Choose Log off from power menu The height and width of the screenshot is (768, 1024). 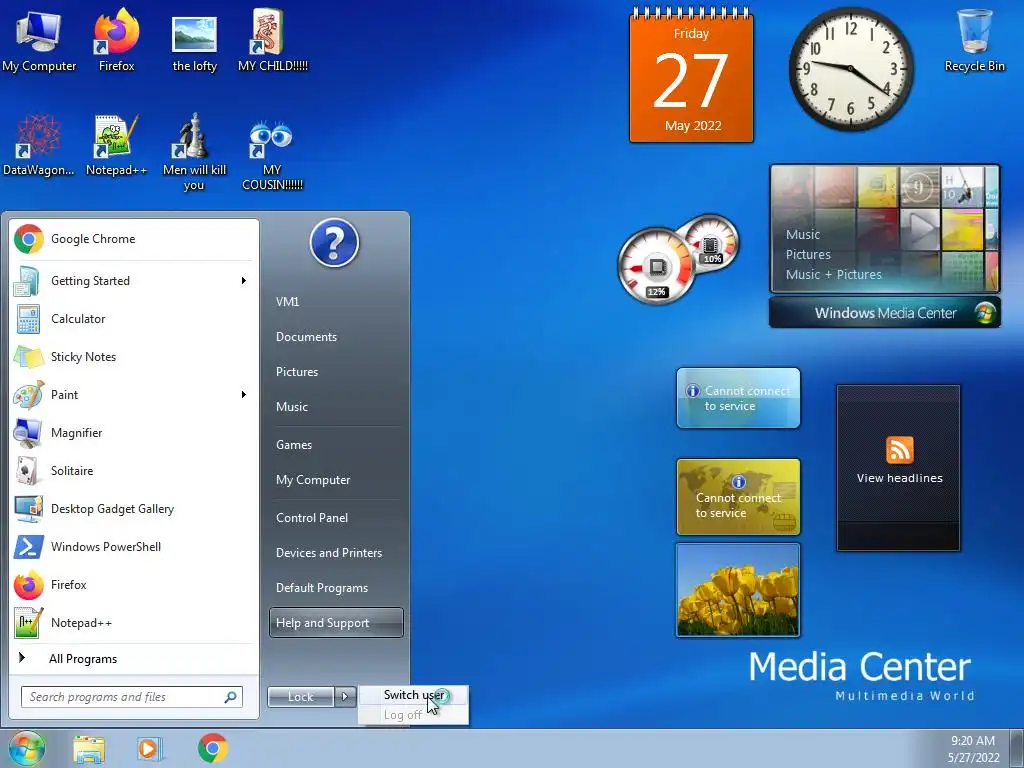pyautogui.click(x=413, y=714)
